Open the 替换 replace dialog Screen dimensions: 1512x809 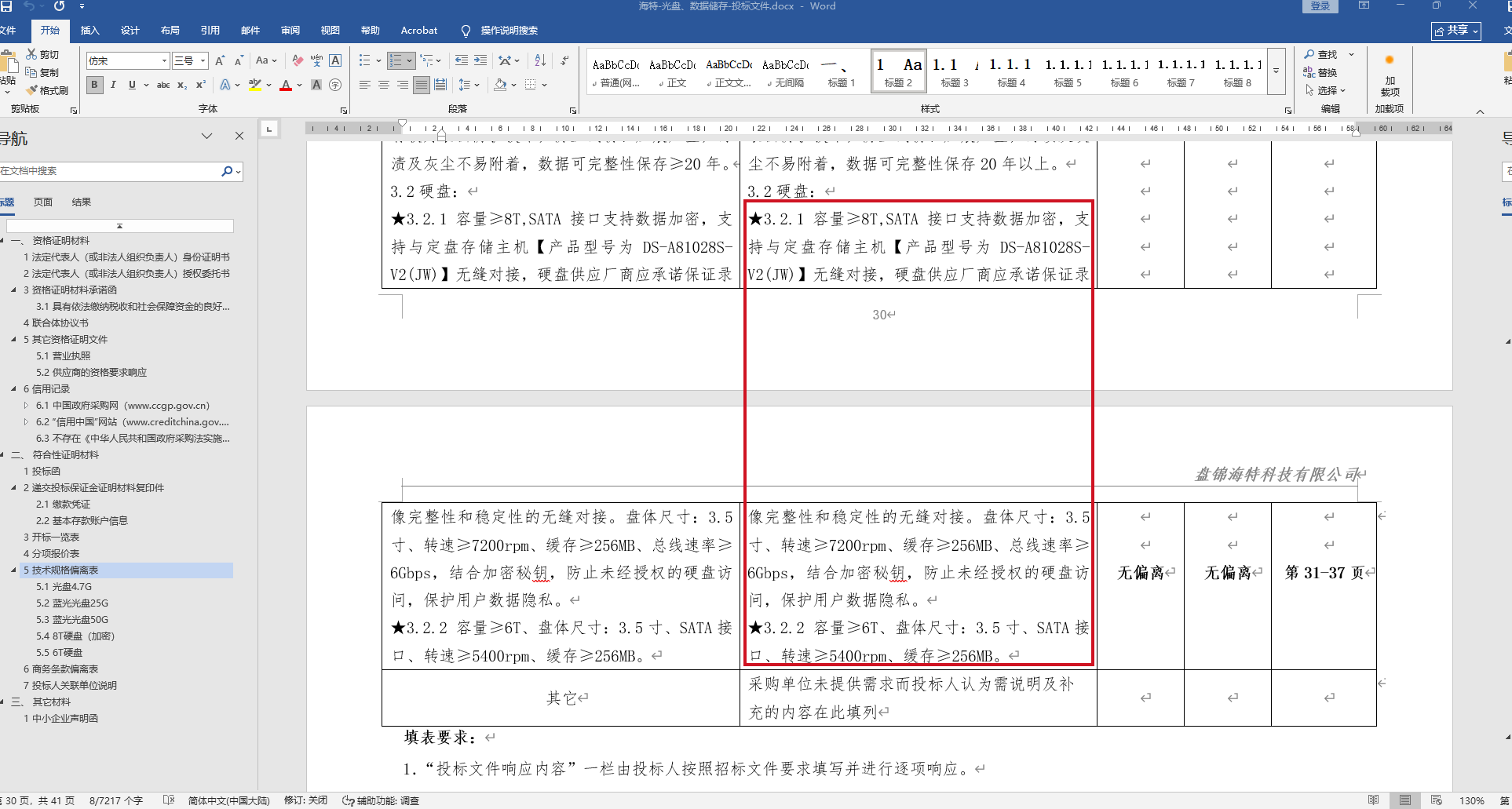point(1320,72)
